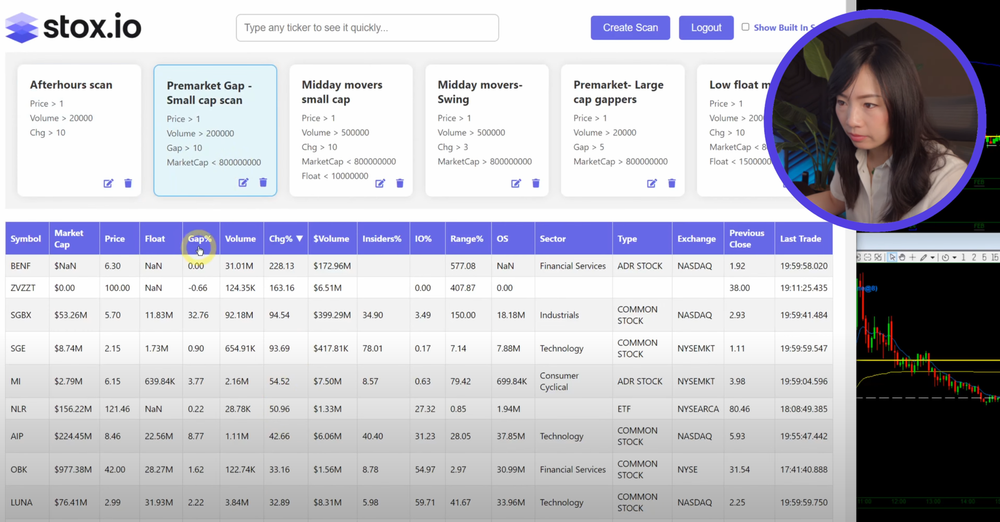Viewport: 1000px width, 522px height.
Task: Click the AIP symbol cell
Action: [x=27, y=436]
